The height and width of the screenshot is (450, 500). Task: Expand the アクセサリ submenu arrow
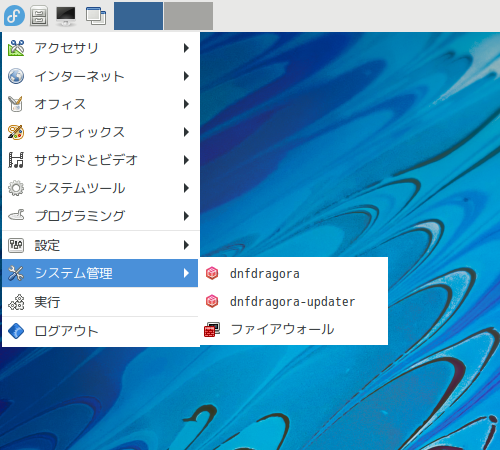(186, 48)
